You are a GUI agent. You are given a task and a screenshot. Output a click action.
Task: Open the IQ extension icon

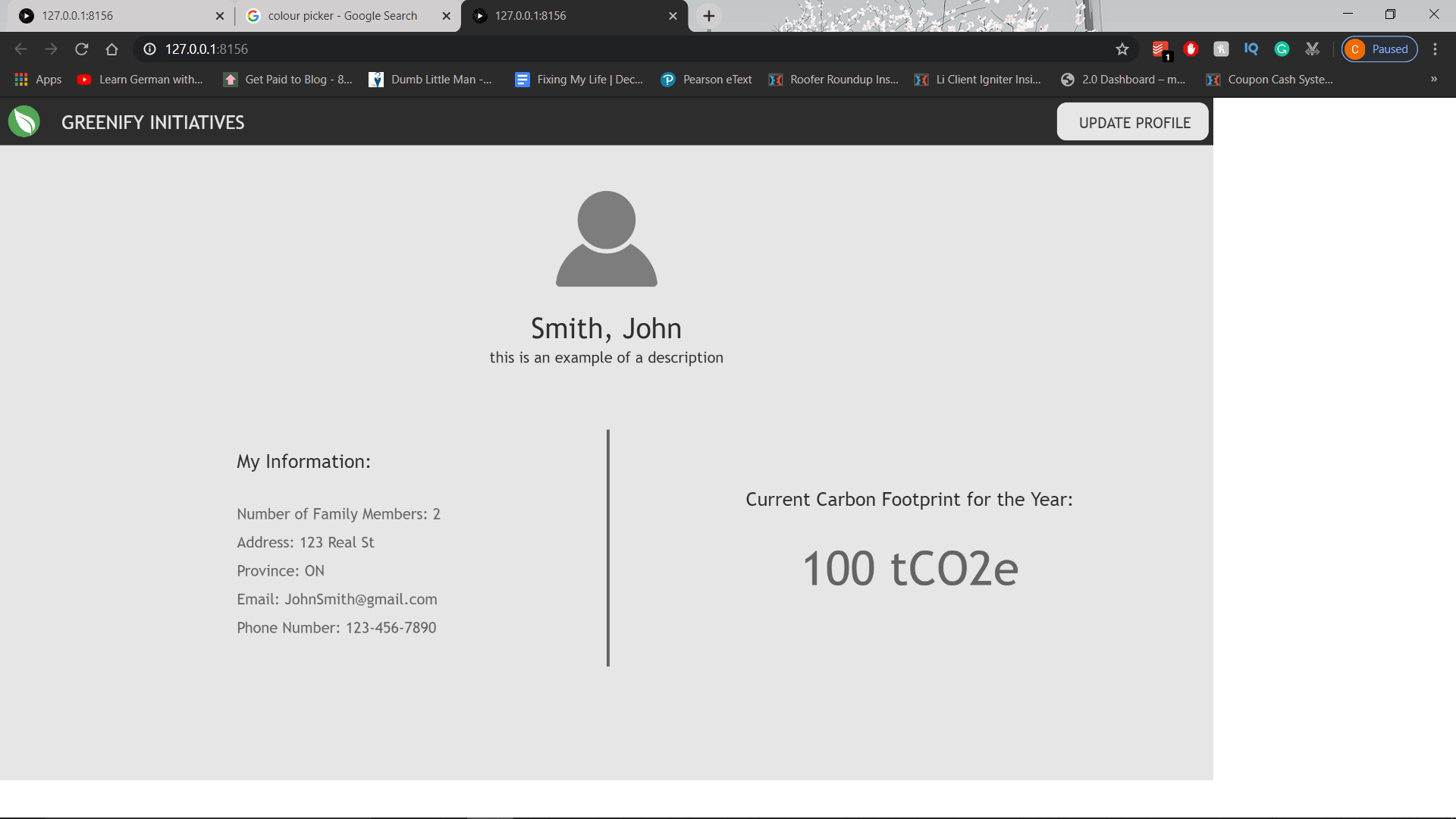pyautogui.click(x=1251, y=49)
